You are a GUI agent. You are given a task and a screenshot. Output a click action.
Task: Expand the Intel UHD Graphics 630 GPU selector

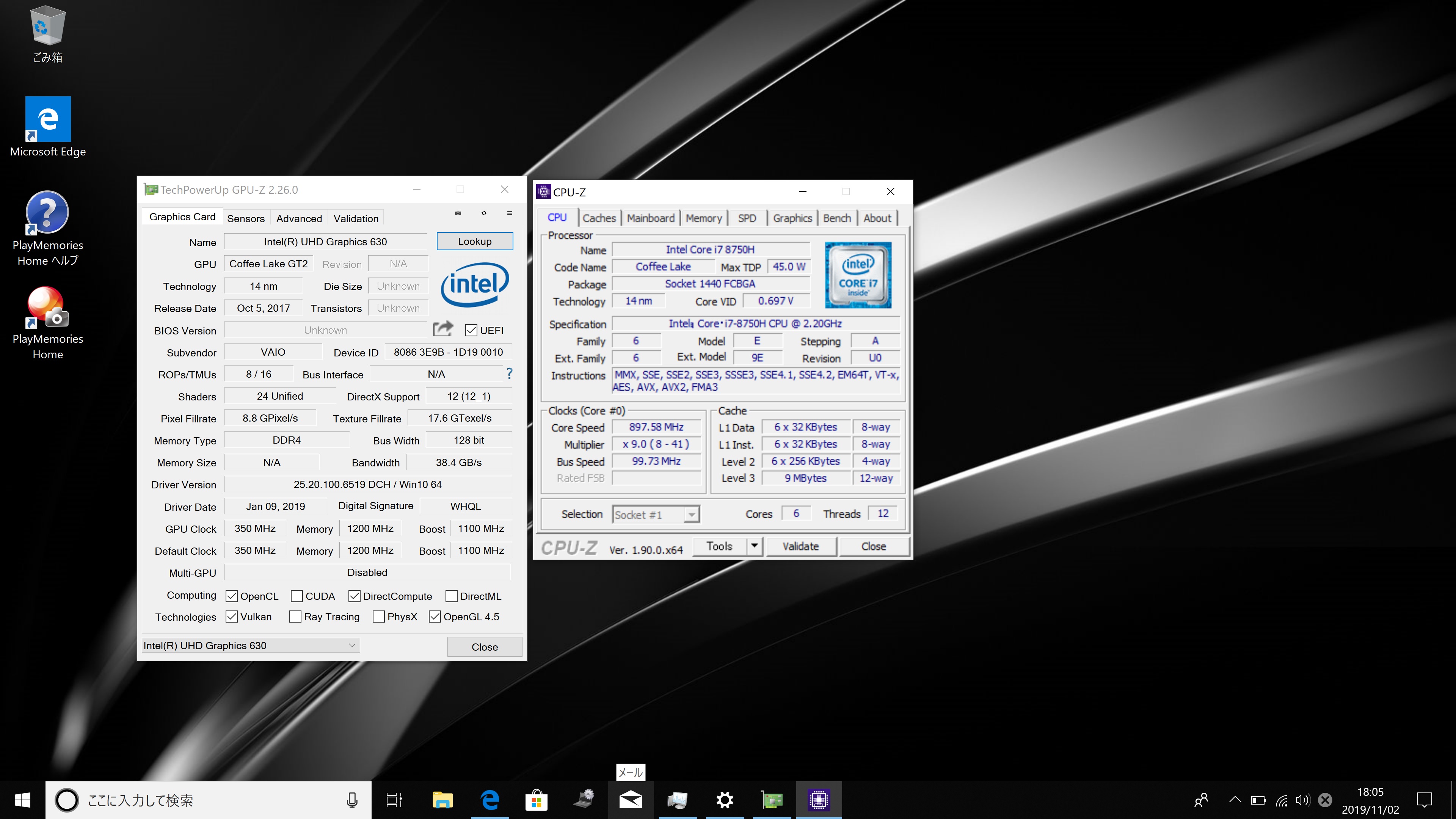[250, 645]
